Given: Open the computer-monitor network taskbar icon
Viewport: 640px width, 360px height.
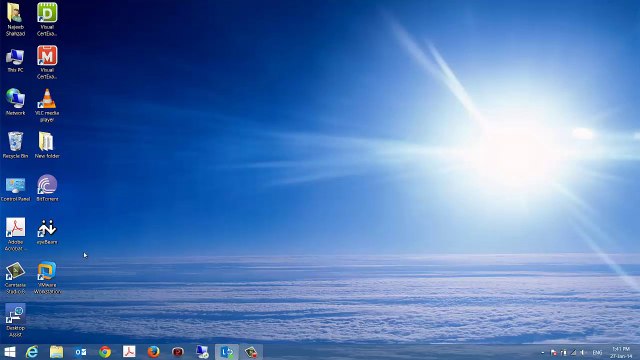Looking at the screenshot, I should [x=202, y=352].
